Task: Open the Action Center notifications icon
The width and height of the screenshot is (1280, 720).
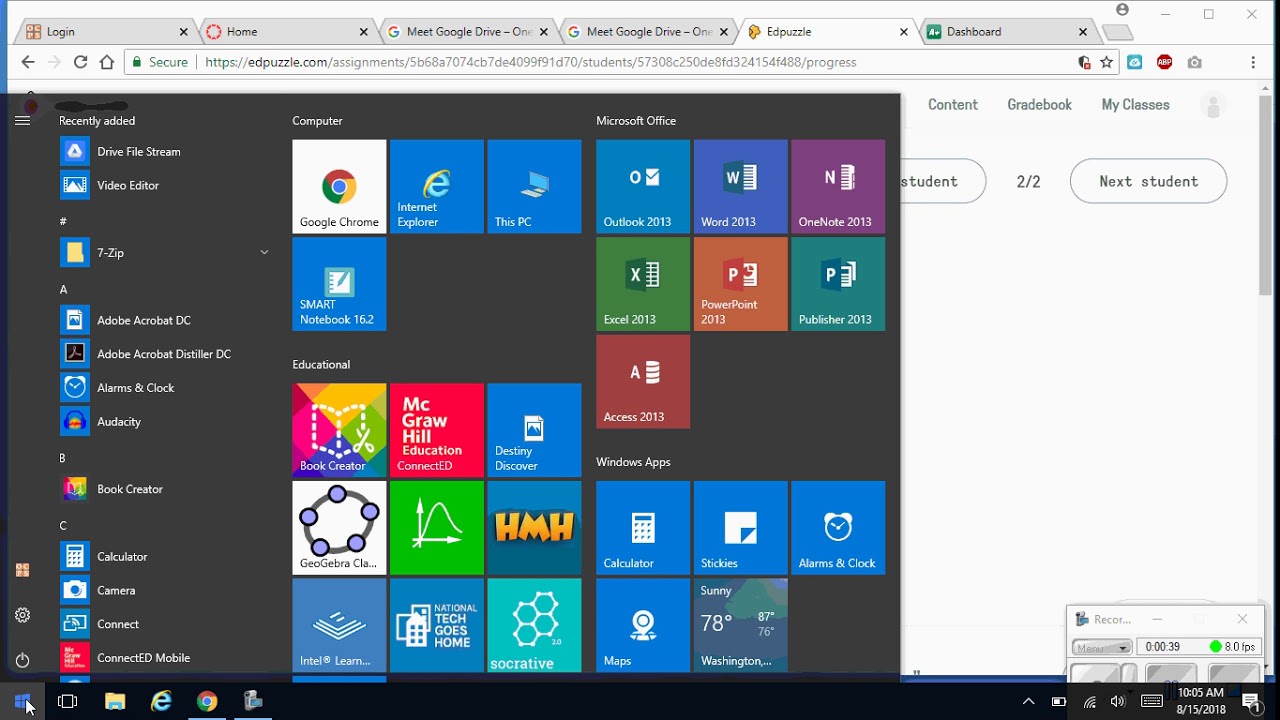Action: (1250, 701)
